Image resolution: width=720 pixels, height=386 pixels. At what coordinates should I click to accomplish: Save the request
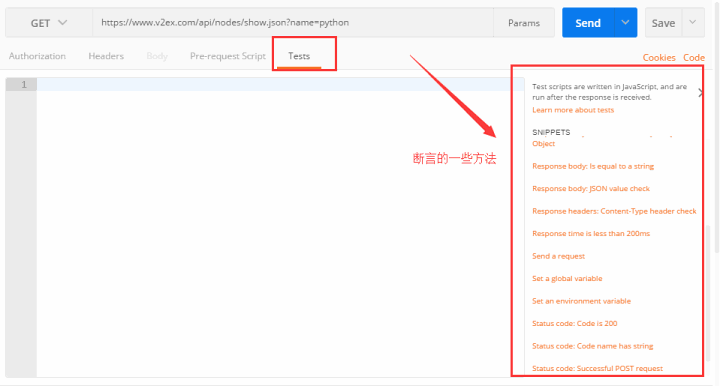coord(663,23)
